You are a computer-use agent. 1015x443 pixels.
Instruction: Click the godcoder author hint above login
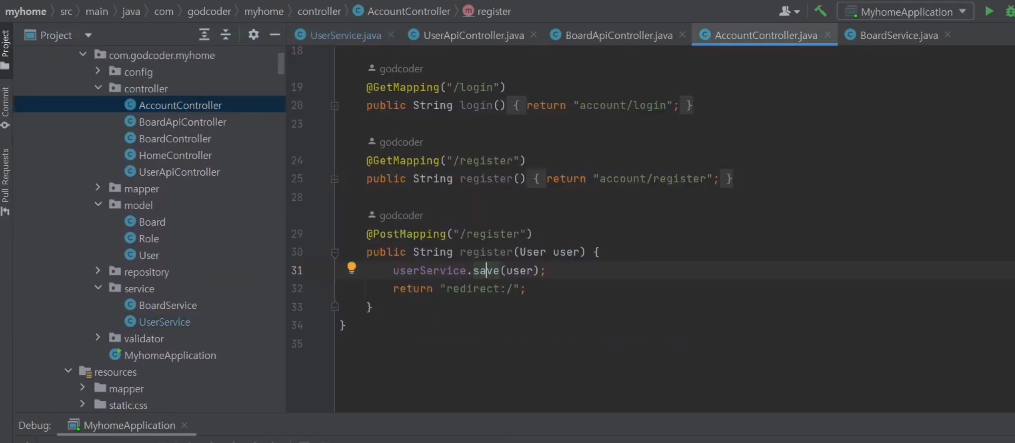click(401, 69)
